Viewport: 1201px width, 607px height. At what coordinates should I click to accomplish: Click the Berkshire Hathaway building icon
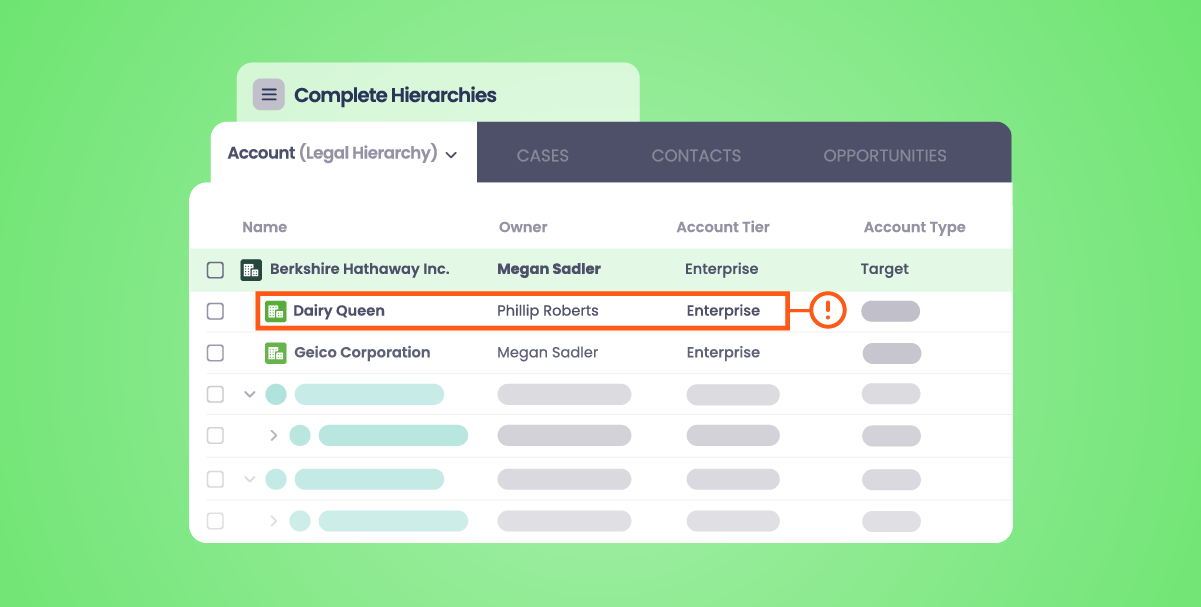251,269
